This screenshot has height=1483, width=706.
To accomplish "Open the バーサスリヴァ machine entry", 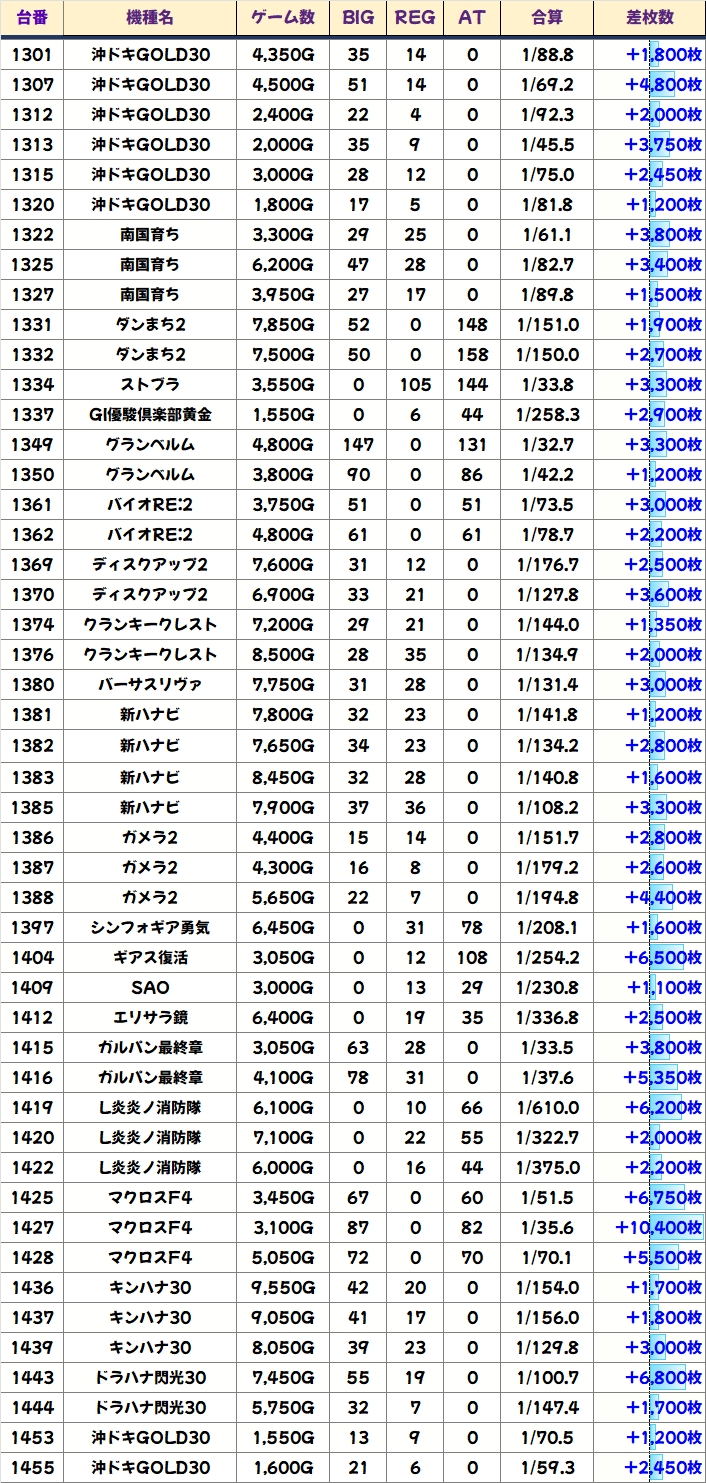I will click(x=150, y=685).
